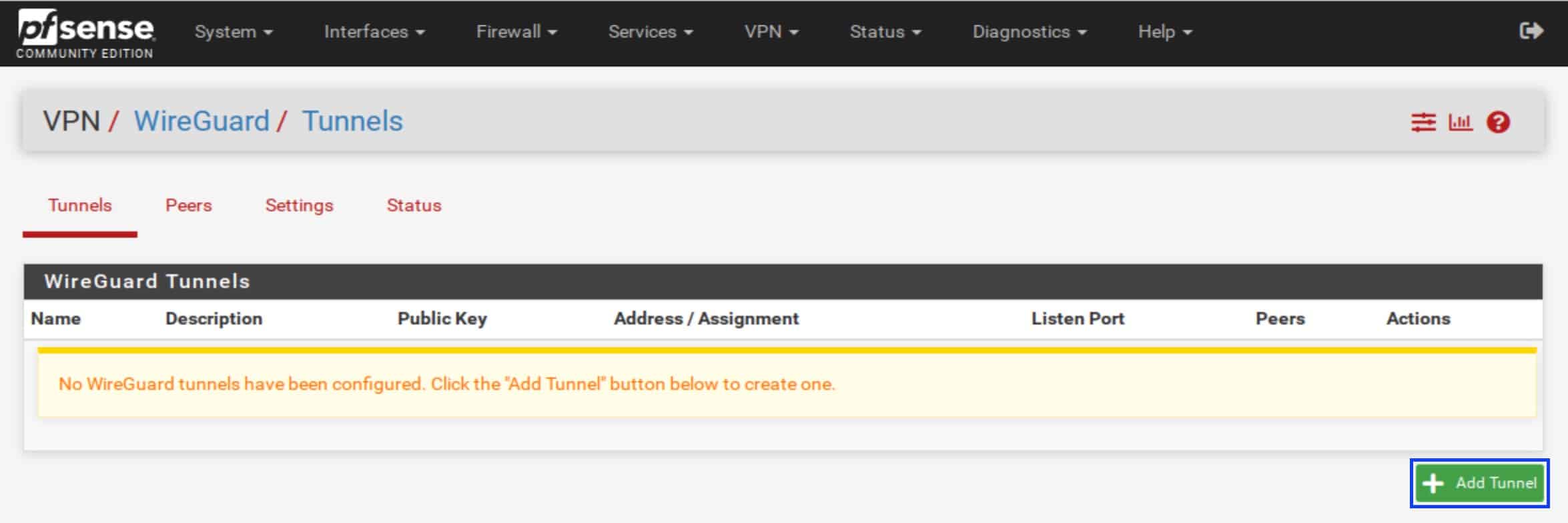Image resolution: width=1568 pixels, height=523 pixels.
Task: Expand the Firewall menu
Action: click(516, 31)
